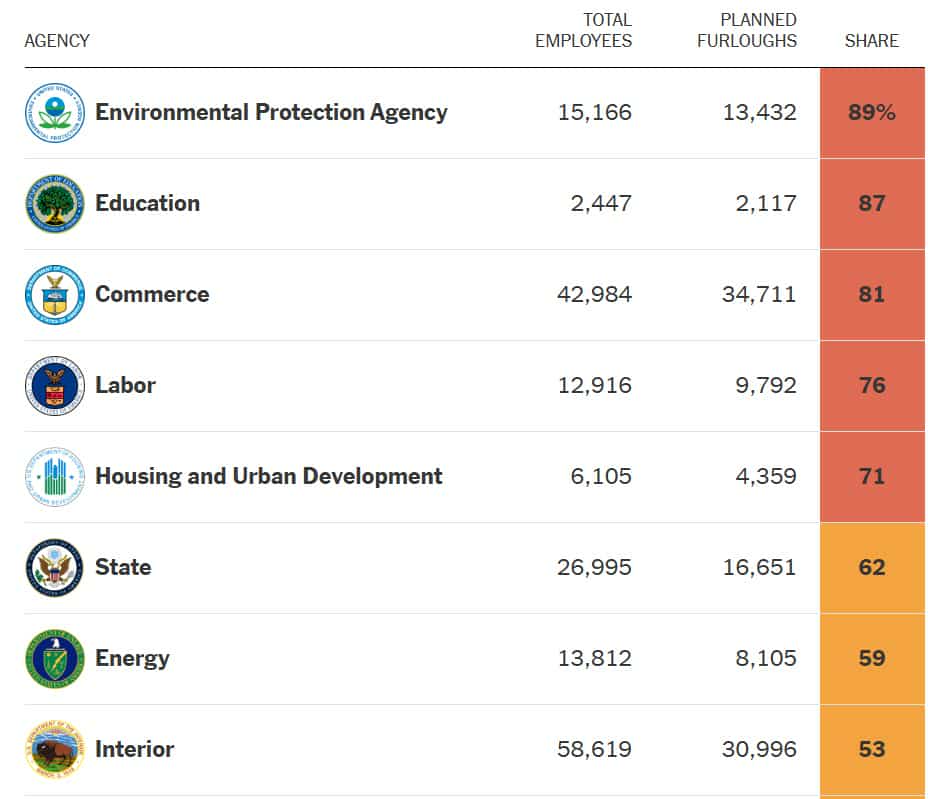The height and width of the screenshot is (799, 928).
Task: Click the Labor department seal icon
Action: click(55, 386)
